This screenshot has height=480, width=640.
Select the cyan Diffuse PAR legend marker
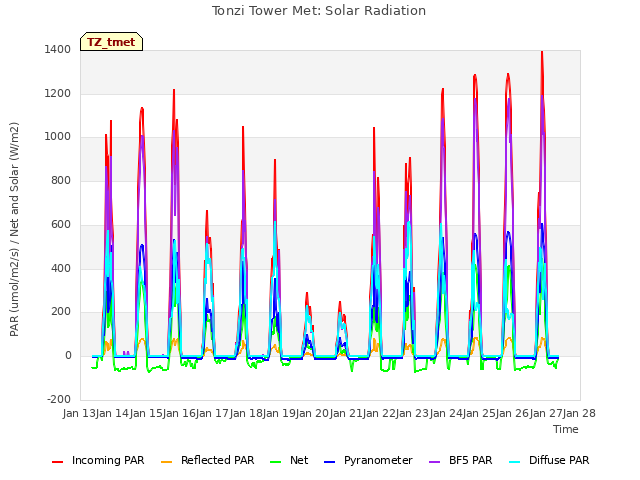[x=515, y=462]
